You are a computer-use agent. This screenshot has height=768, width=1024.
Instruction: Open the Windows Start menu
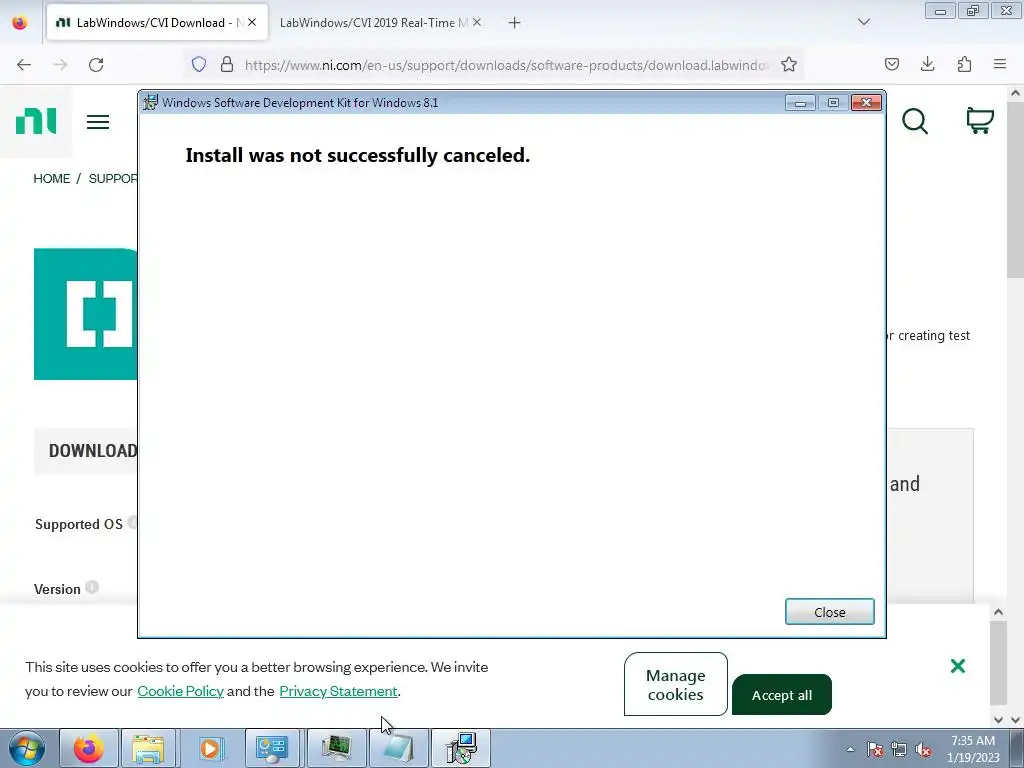[x=27, y=748]
